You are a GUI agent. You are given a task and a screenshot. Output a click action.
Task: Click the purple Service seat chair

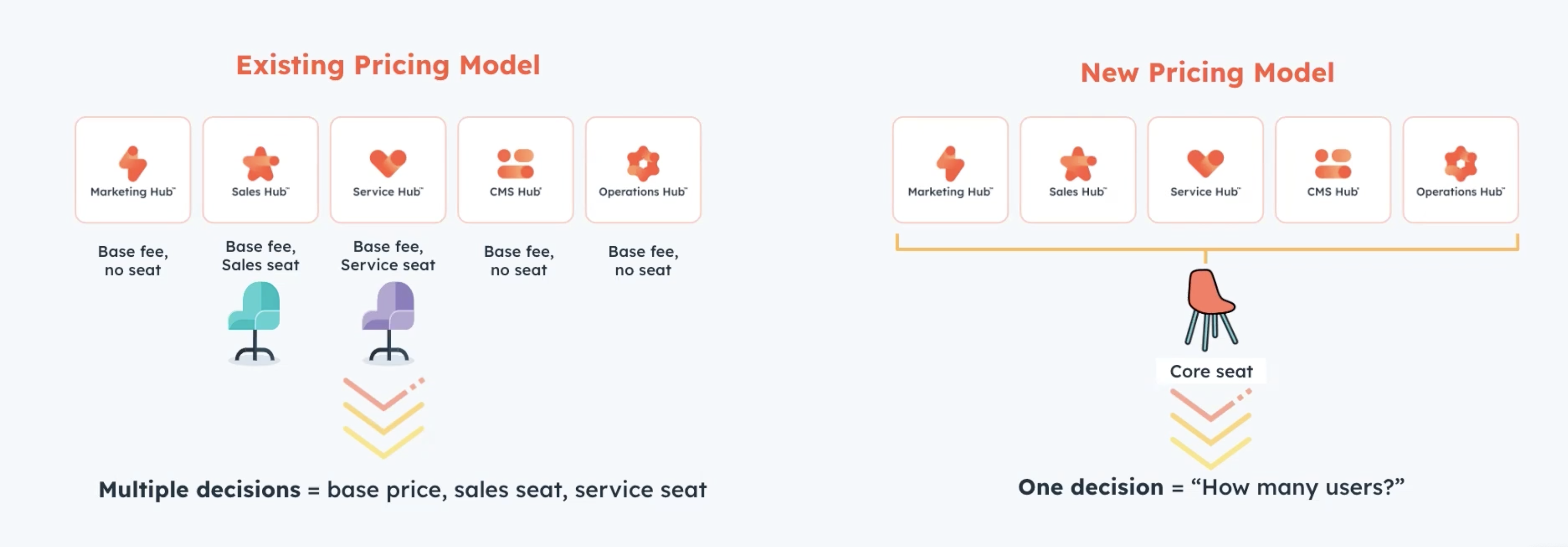(x=389, y=321)
